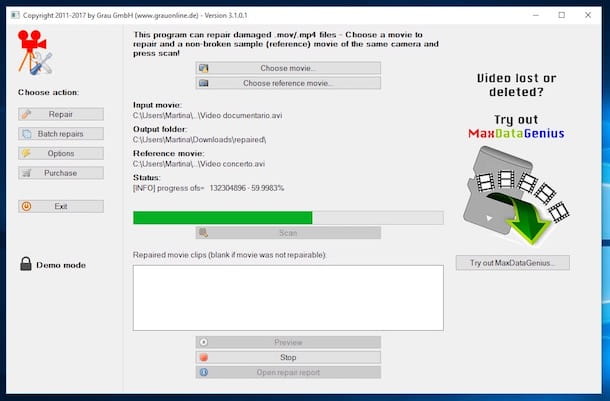Click Try out MaxDataGenius button
The height and width of the screenshot is (401, 610).
[x=513, y=263]
